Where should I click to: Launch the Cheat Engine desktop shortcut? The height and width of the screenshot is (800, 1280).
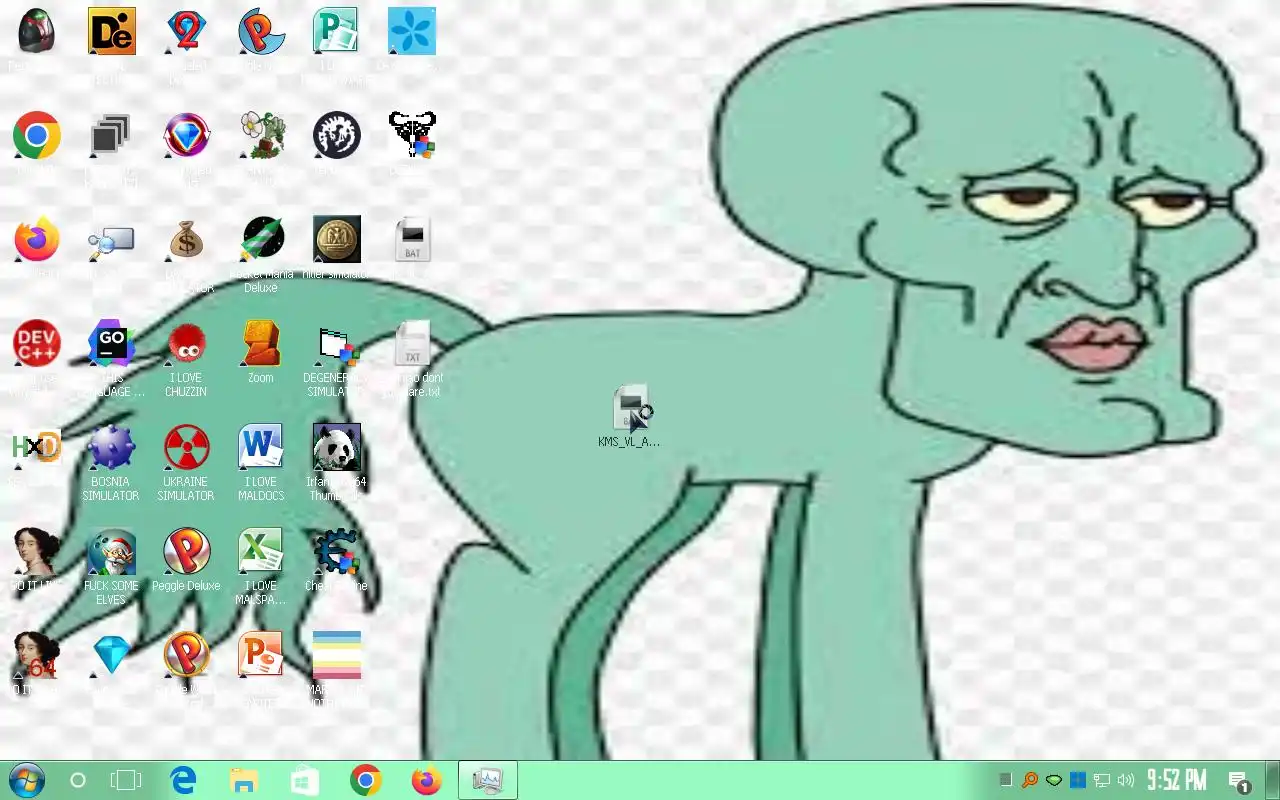pos(336,552)
